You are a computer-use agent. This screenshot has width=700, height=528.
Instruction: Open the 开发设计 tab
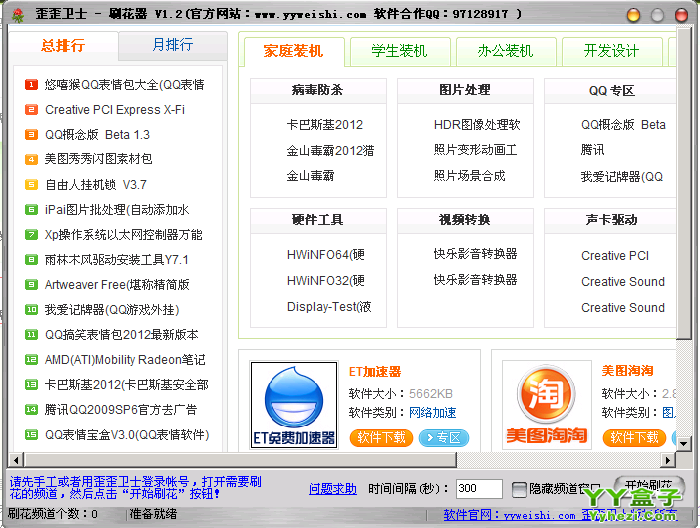(611, 51)
